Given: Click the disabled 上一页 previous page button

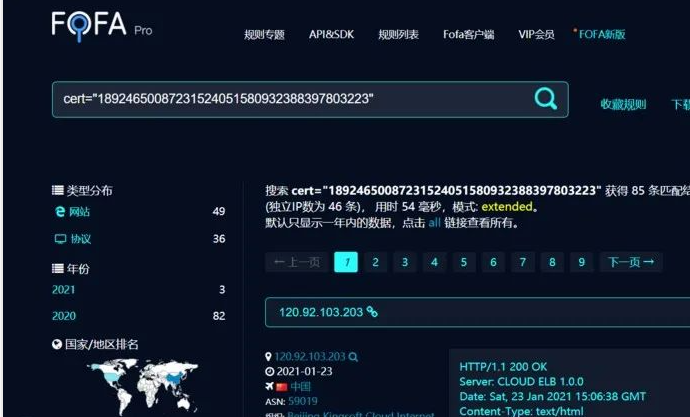Looking at the screenshot, I should [x=296, y=262].
